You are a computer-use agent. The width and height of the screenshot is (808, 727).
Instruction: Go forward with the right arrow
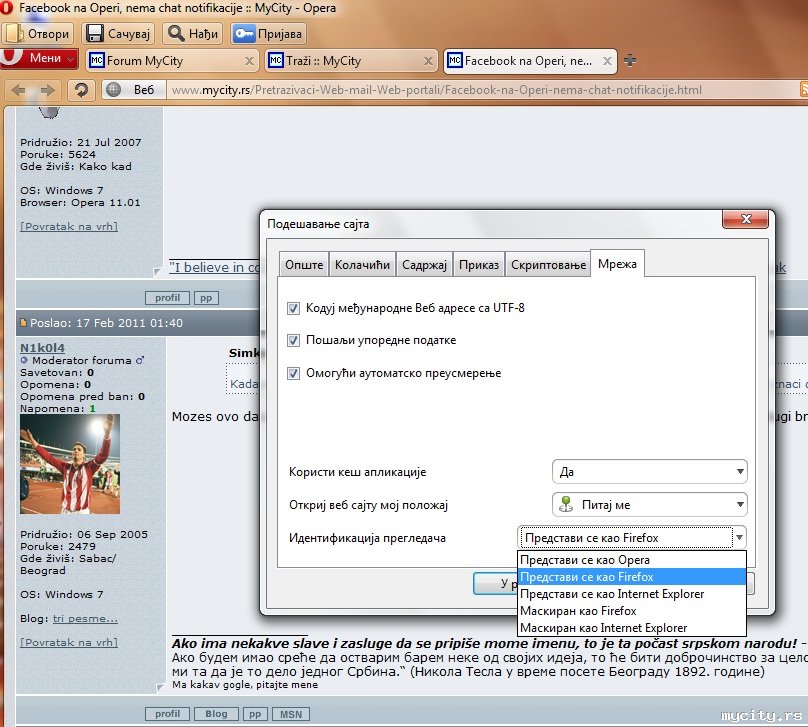pos(48,90)
